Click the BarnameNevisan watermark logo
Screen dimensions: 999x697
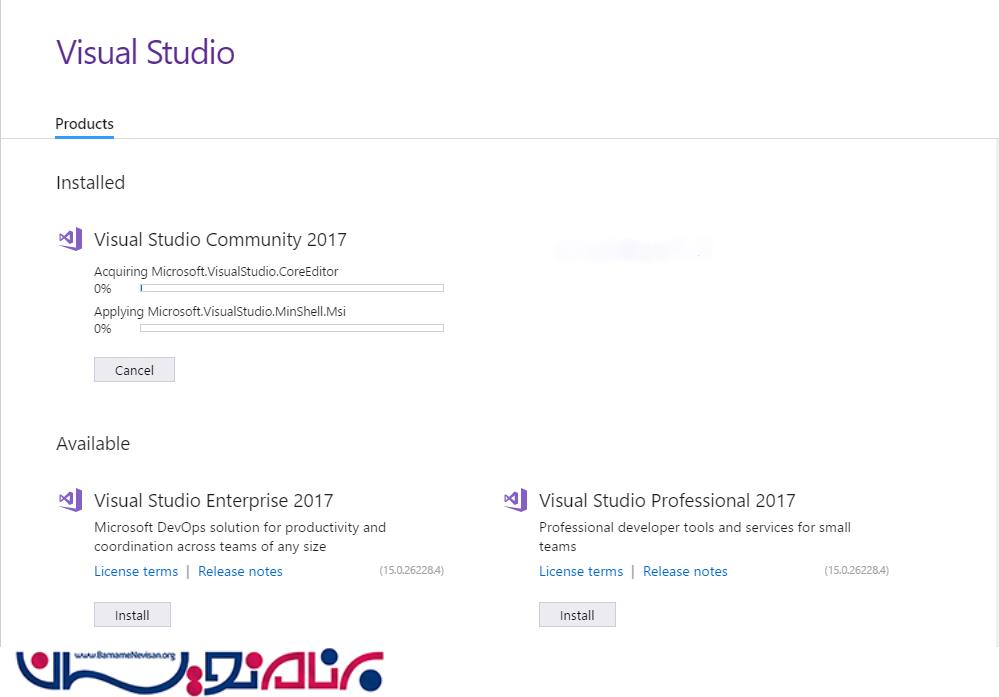(x=199, y=671)
